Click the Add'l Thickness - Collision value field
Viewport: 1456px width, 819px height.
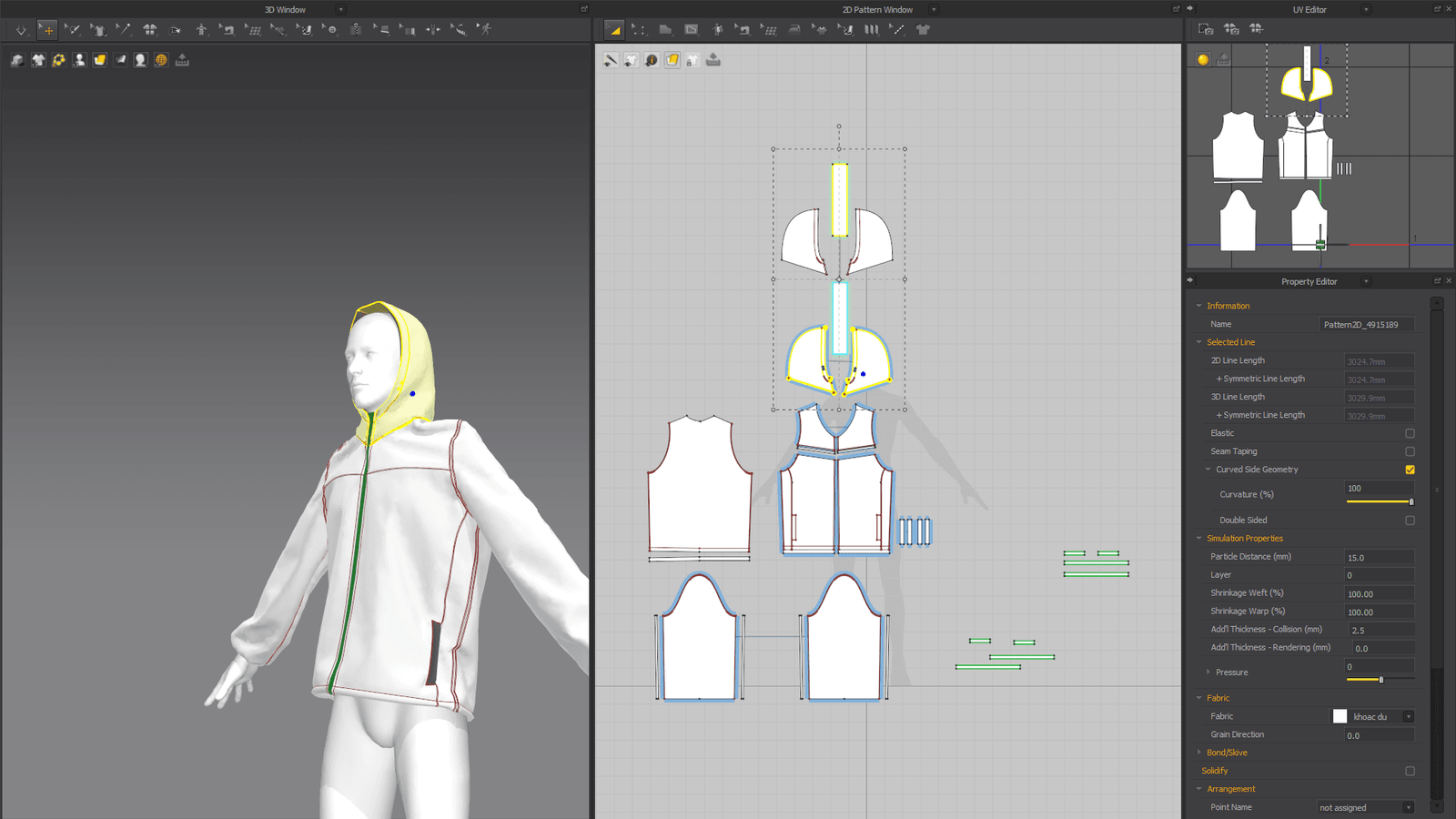pyautogui.click(x=1380, y=630)
